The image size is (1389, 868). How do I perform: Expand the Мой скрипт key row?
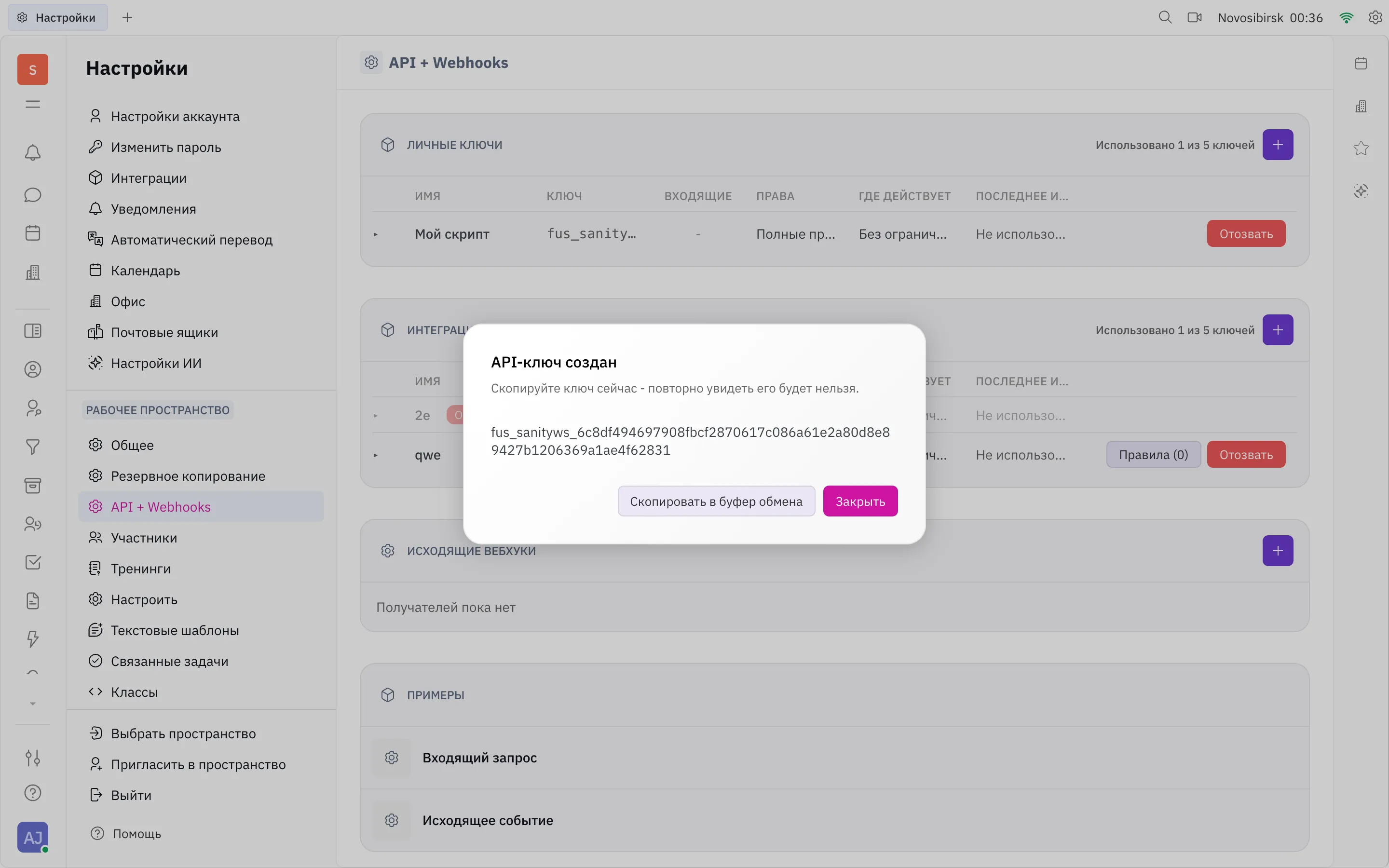tap(375, 234)
